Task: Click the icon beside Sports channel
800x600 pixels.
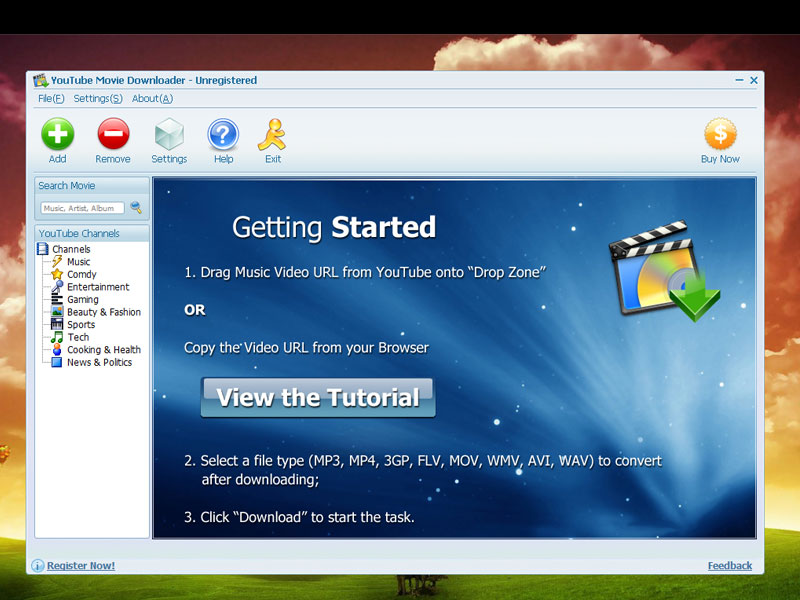Action: [x=57, y=324]
